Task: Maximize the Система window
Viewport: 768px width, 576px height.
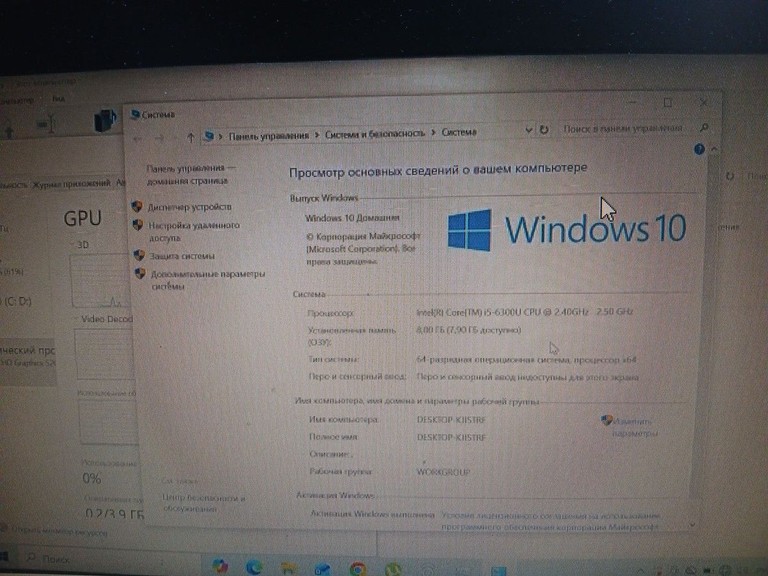Action: [668, 102]
